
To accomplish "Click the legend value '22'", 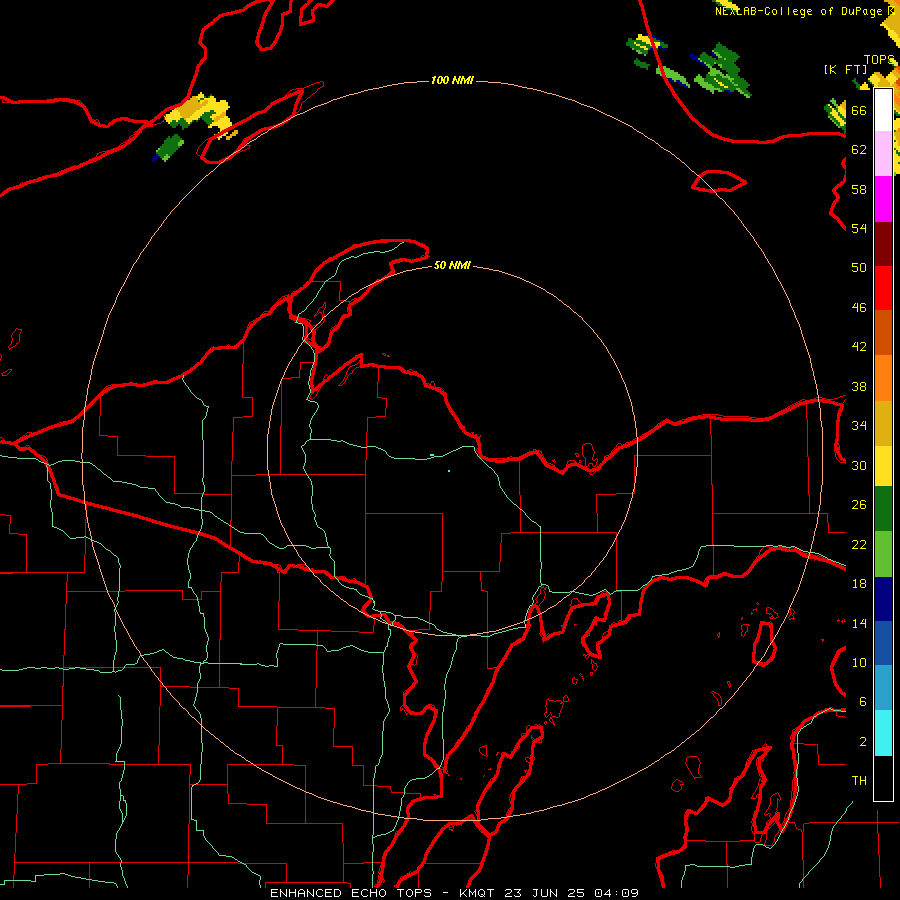I will [x=859, y=544].
